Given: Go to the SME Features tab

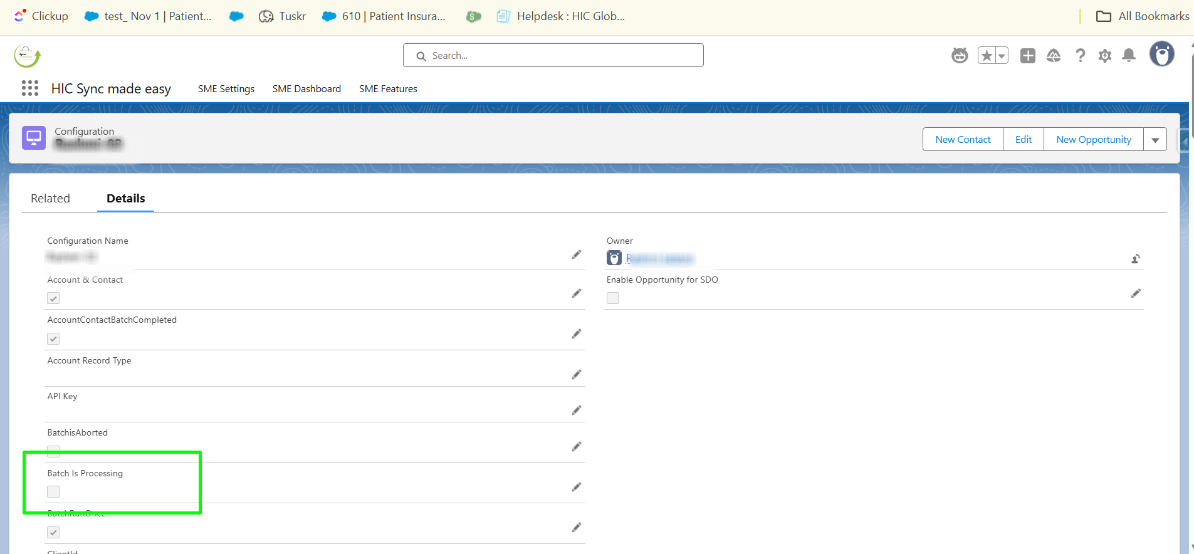Looking at the screenshot, I should [x=388, y=88].
